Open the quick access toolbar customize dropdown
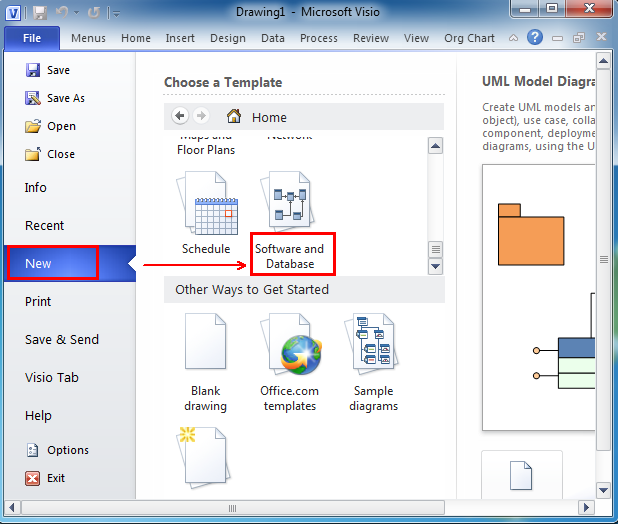Screen dimensions: 618x524 [x=117, y=14]
